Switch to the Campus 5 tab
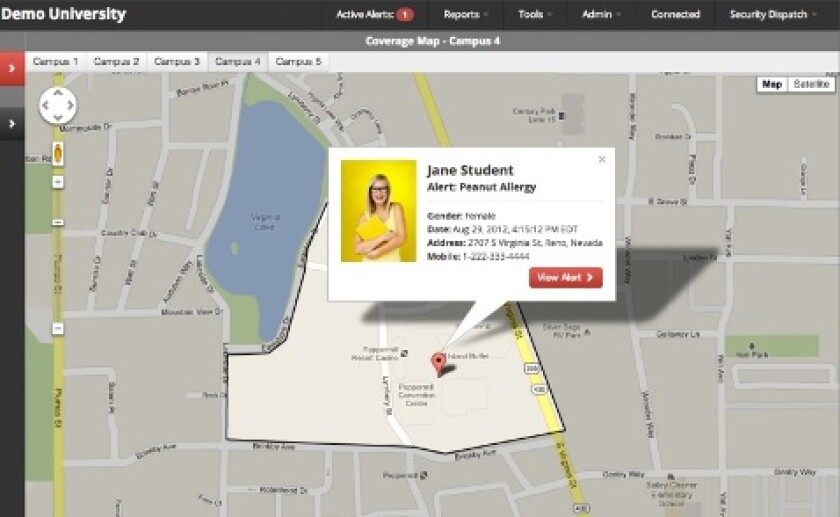Image resolution: width=840 pixels, height=517 pixels. coord(298,62)
